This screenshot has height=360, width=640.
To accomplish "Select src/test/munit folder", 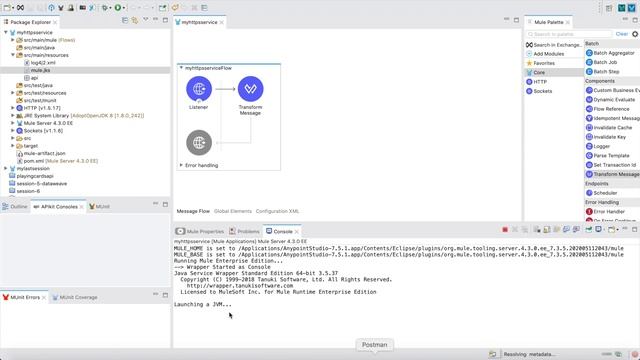I will 36,100.
